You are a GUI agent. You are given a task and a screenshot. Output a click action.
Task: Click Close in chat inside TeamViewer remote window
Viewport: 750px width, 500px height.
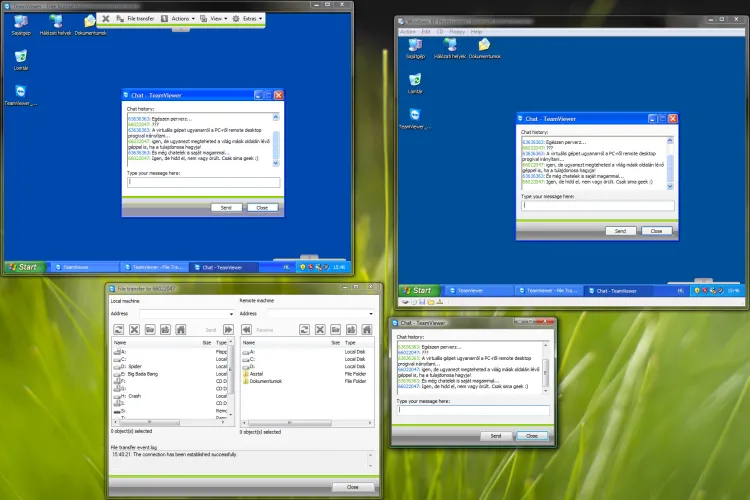coord(262,208)
